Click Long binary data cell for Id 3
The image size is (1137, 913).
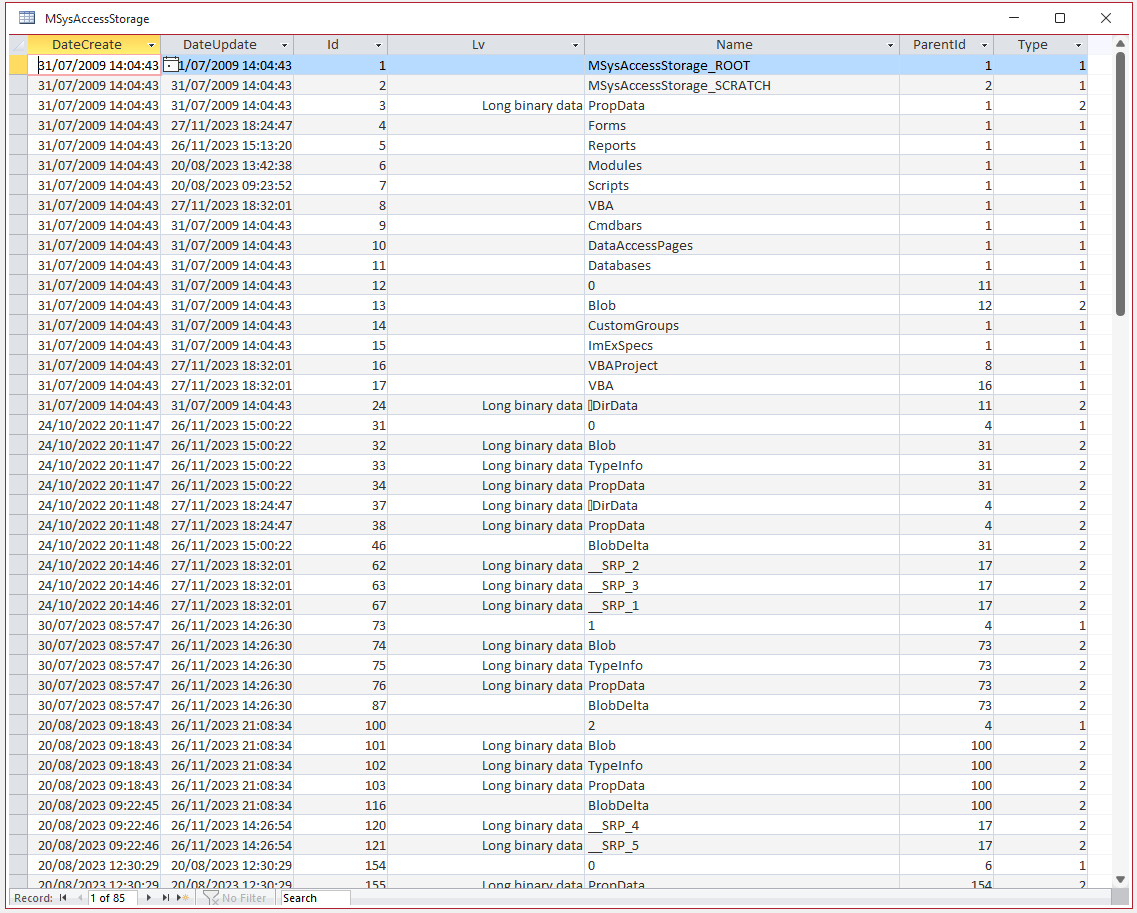coord(487,106)
